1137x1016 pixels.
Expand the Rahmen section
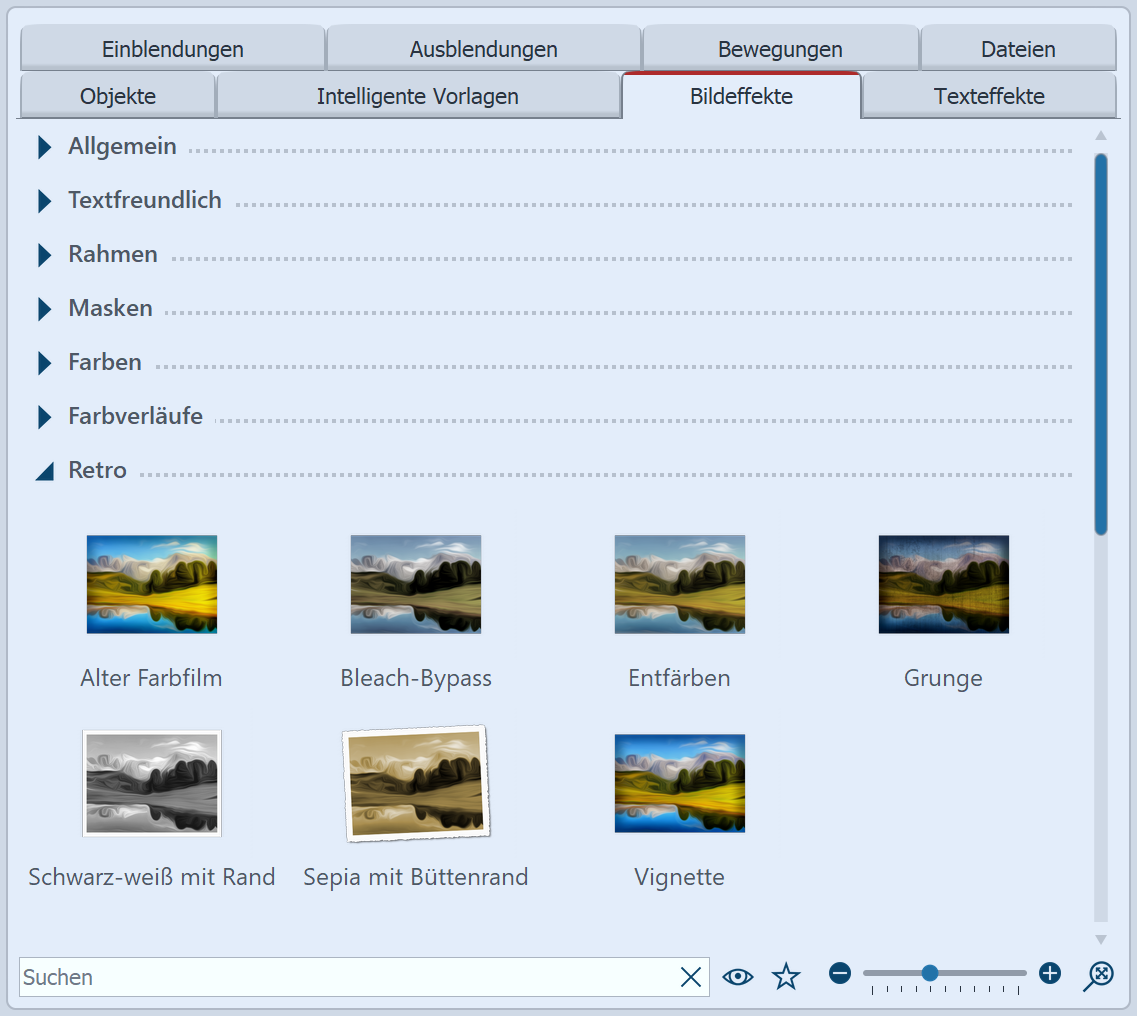[x=43, y=254]
